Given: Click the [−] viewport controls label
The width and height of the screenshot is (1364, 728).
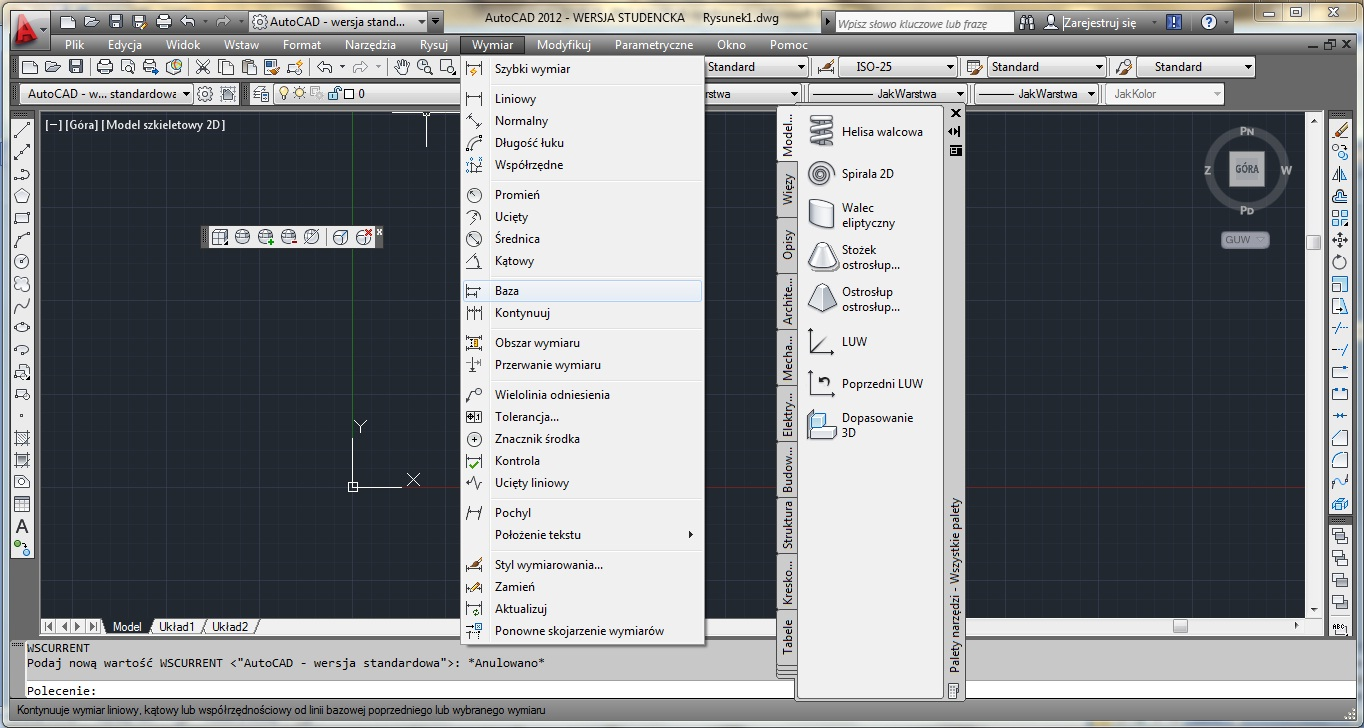Looking at the screenshot, I should (53, 125).
